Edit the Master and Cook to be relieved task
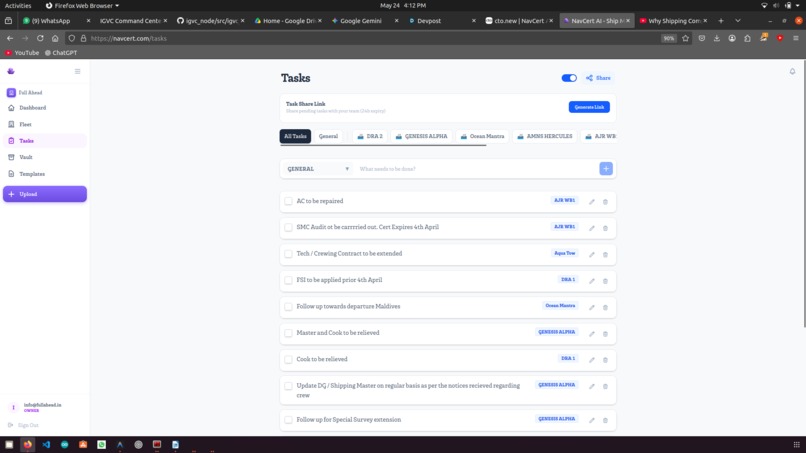The height and width of the screenshot is (453, 806). [x=592, y=333]
